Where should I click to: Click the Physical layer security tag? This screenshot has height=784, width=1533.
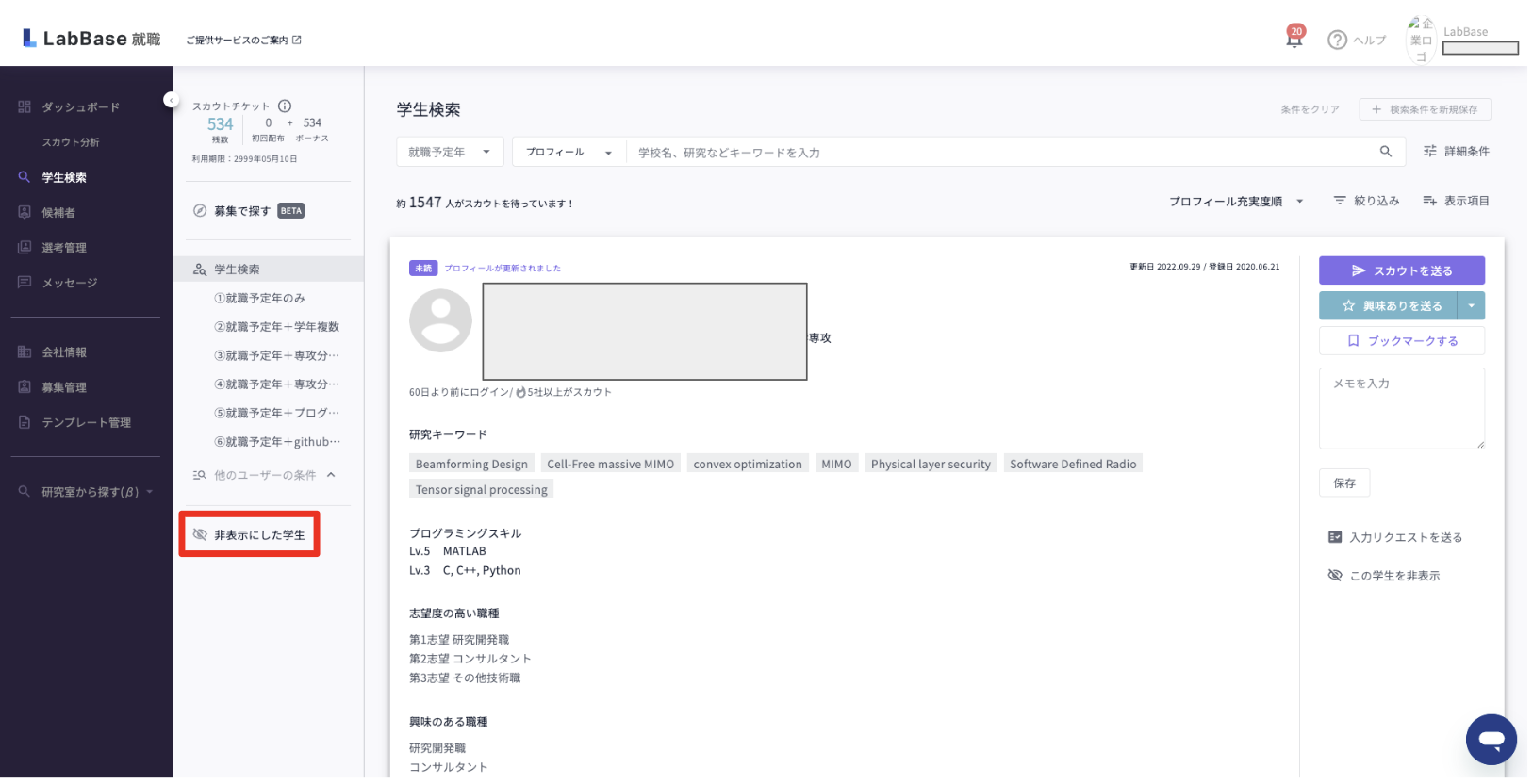(x=931, y=464)
